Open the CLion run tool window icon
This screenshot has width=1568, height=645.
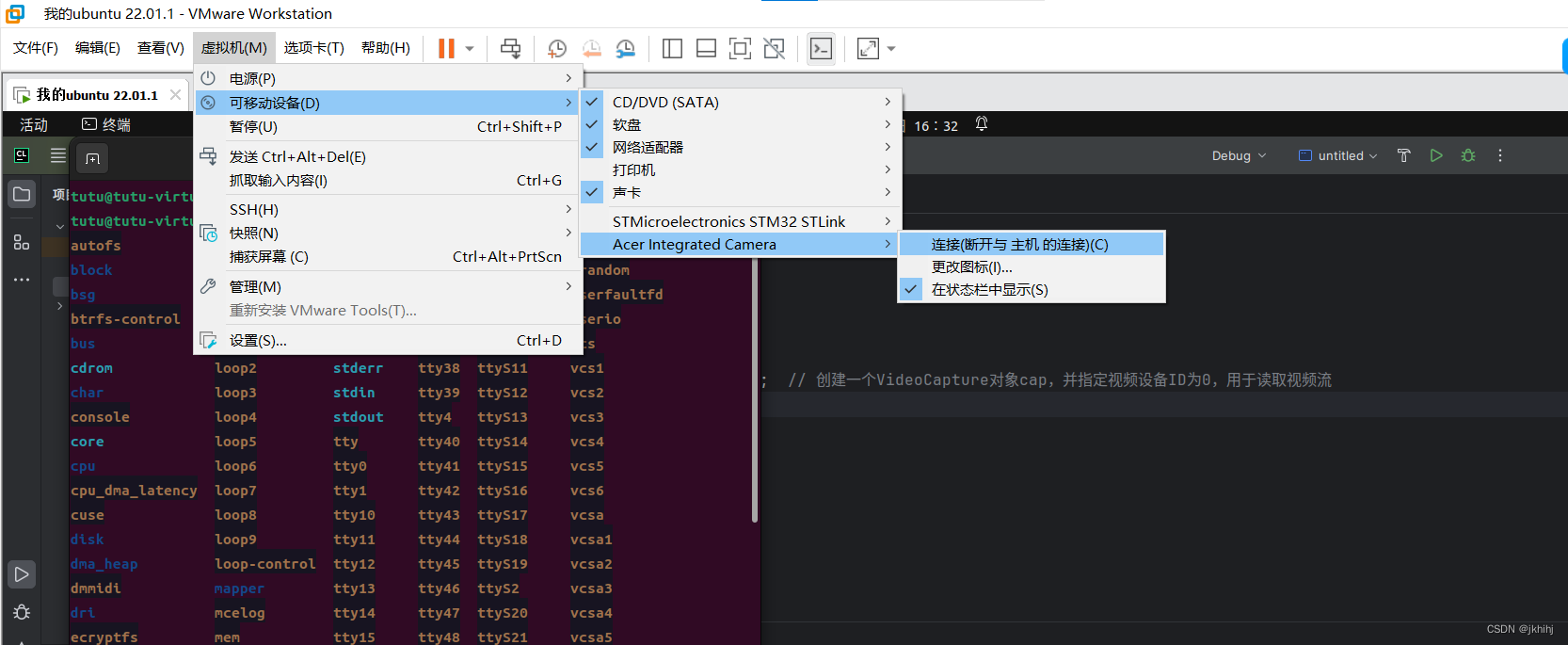22,574
